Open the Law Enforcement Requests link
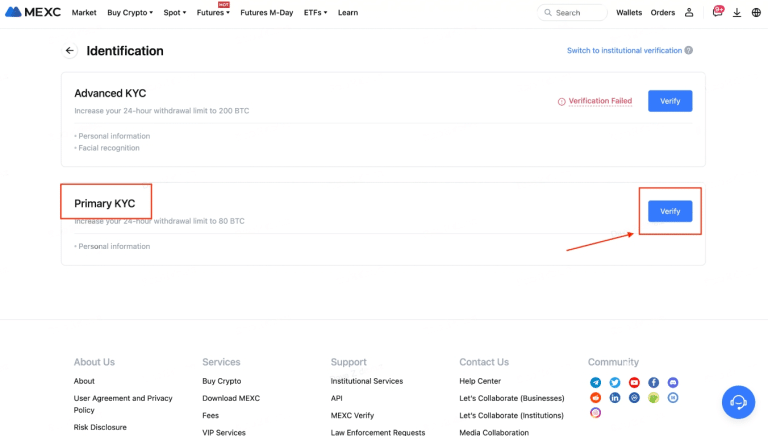 coord(378,432)
